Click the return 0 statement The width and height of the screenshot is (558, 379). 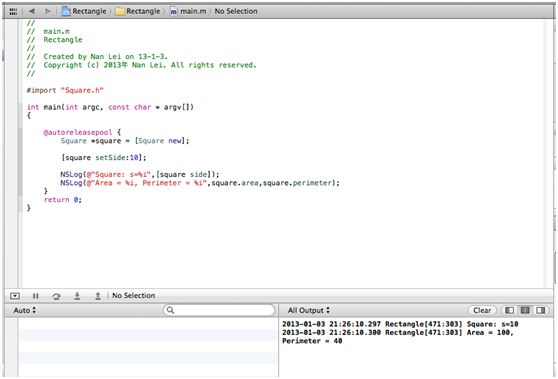click(63, 200)
